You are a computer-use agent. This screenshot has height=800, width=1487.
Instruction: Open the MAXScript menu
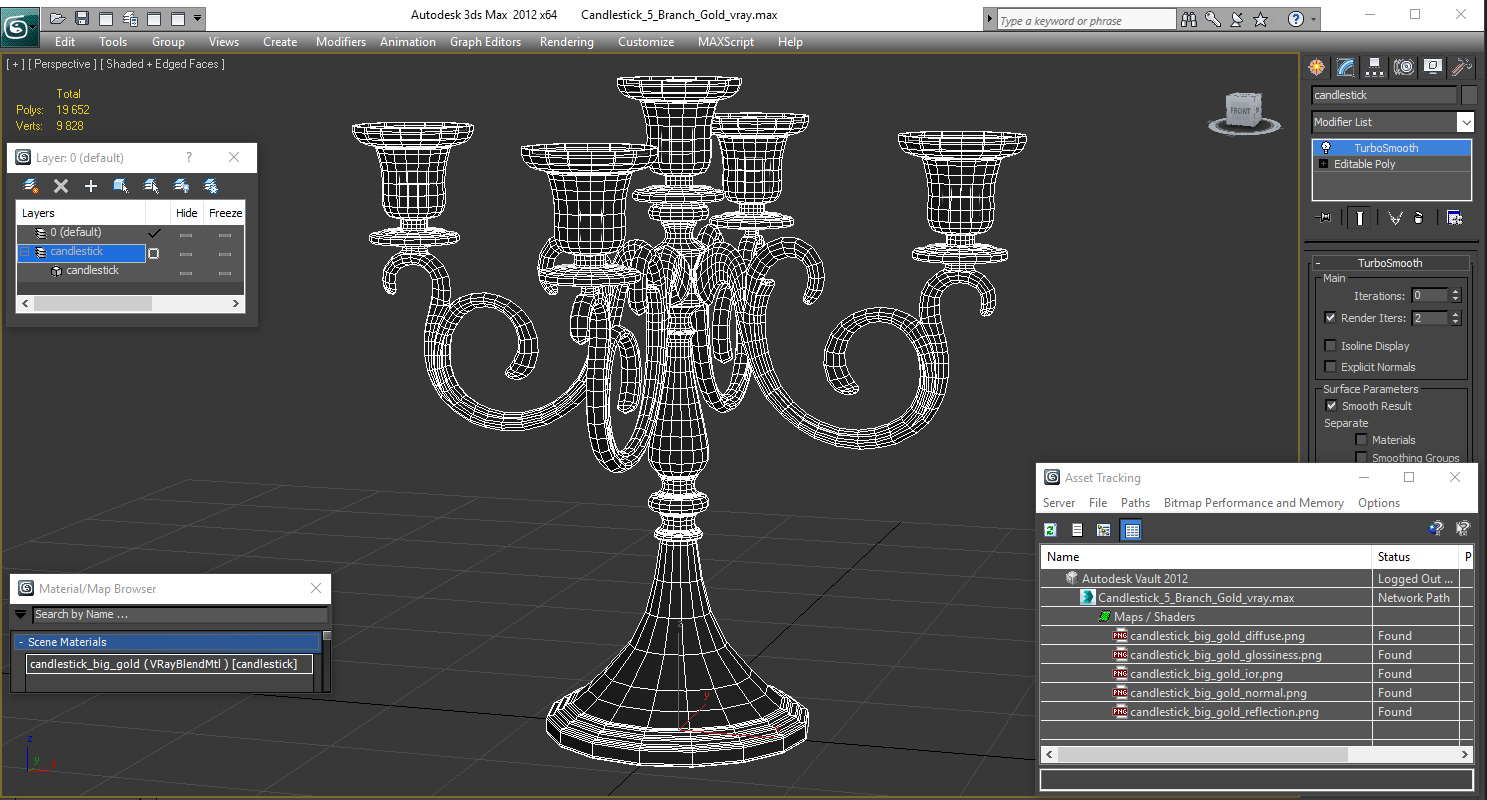click(726, 42)
